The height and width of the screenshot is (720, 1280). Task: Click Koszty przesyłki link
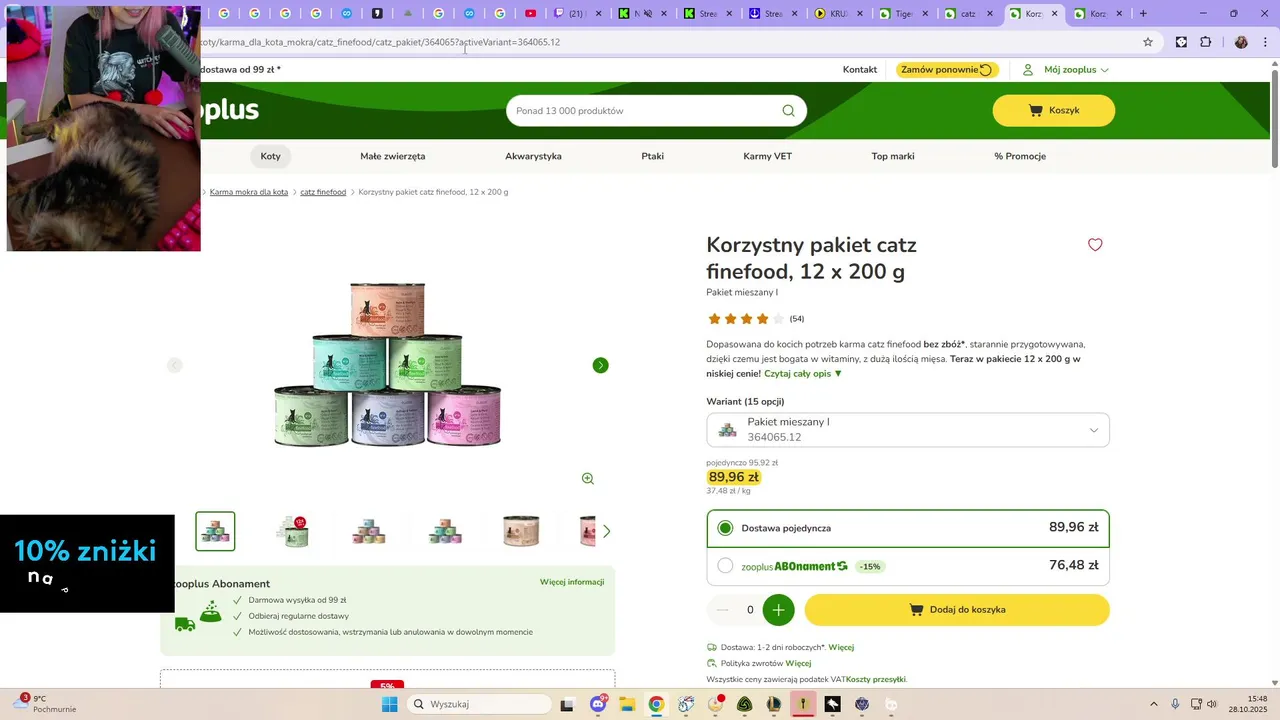tap(876, 679)
